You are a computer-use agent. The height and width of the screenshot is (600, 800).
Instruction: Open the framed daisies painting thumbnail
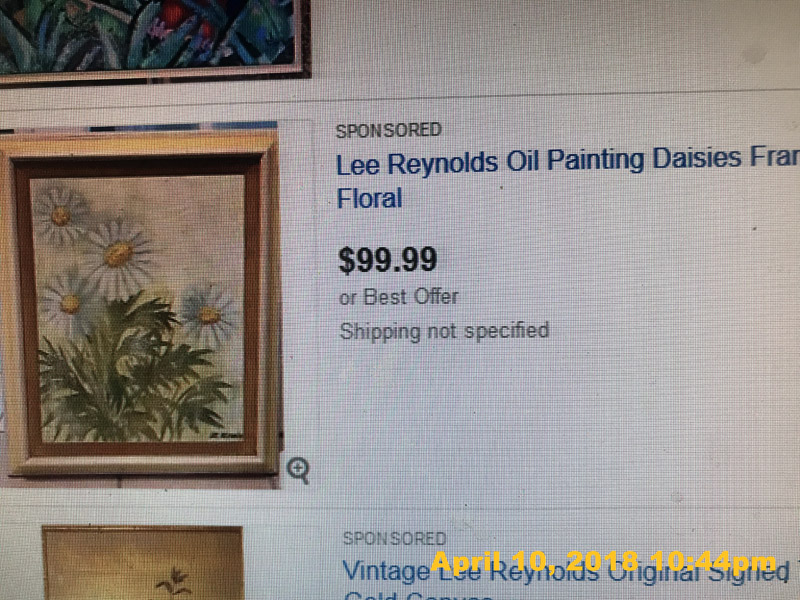click(x=141, y=305)
